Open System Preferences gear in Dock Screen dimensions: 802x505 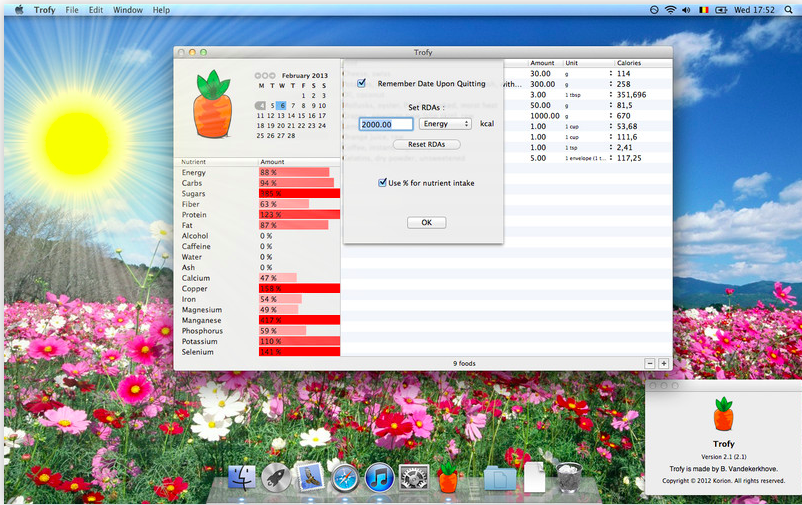coord(413,478)
